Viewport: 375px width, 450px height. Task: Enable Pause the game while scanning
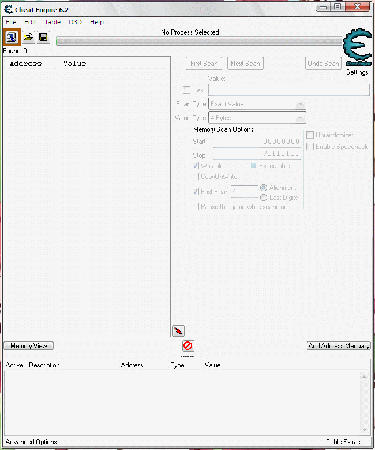pyautogui.click(x=196, y=207)
